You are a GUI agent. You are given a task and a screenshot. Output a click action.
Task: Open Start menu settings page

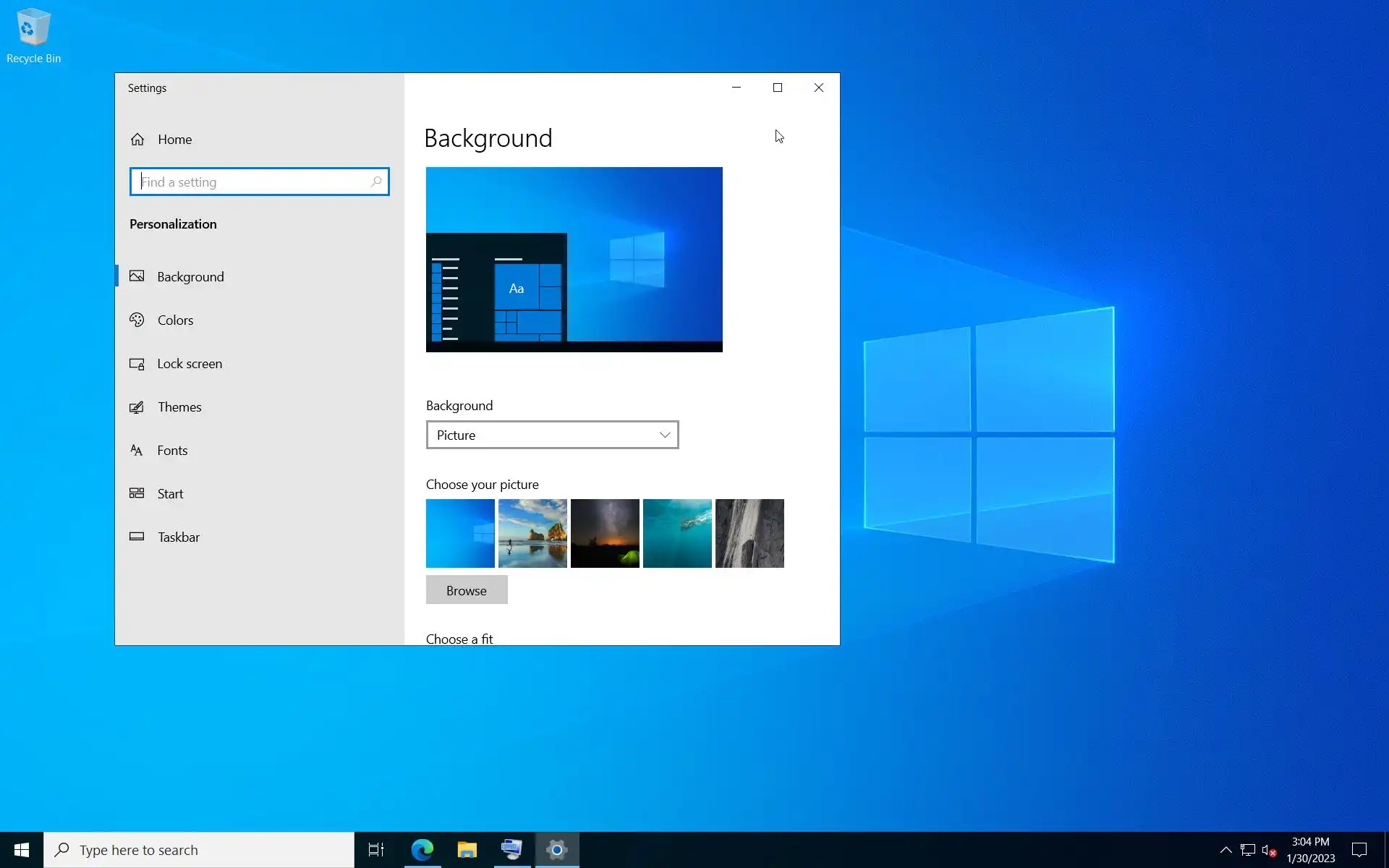(170, 494)
